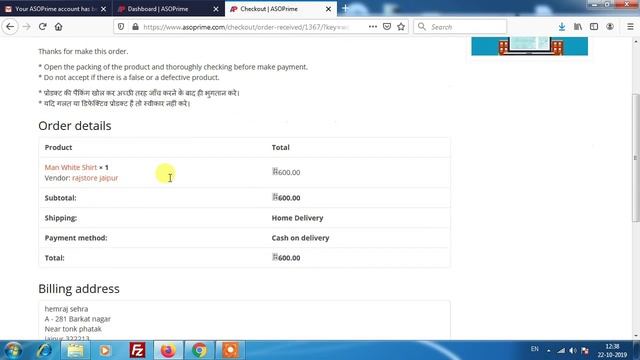Viewport: 640px width, 360px height.
Task: Show hidden tray icons arrow
Action: (549, 351)
